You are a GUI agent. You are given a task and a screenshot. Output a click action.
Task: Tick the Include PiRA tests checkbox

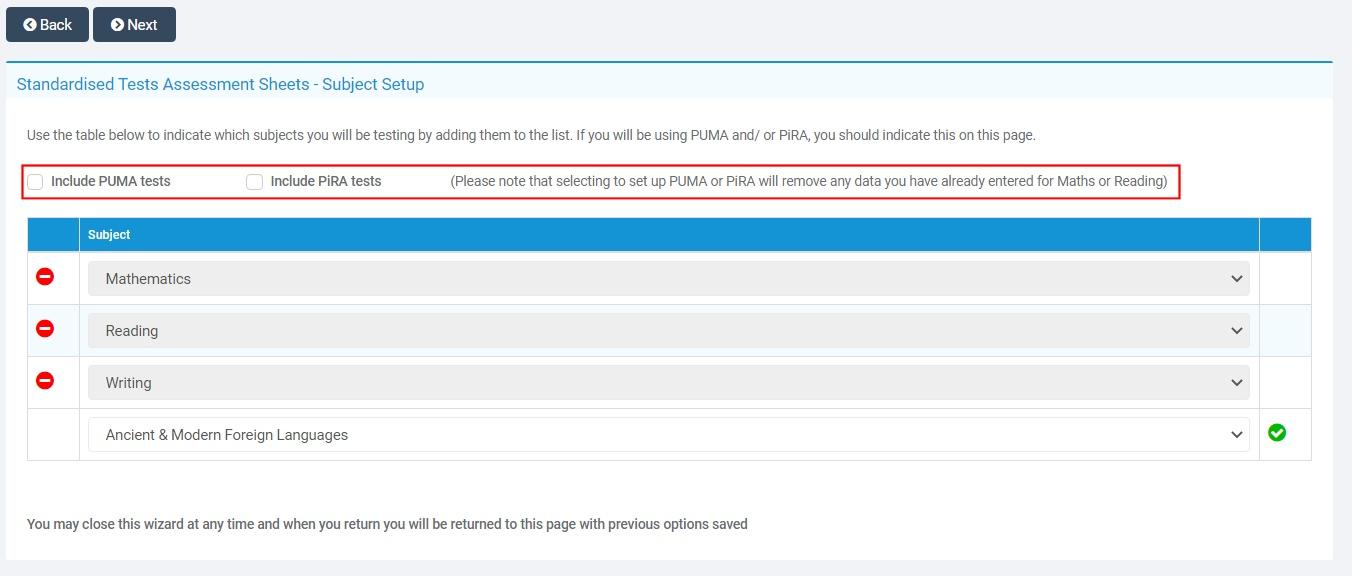pyautogui.click(x=255, y=182)
